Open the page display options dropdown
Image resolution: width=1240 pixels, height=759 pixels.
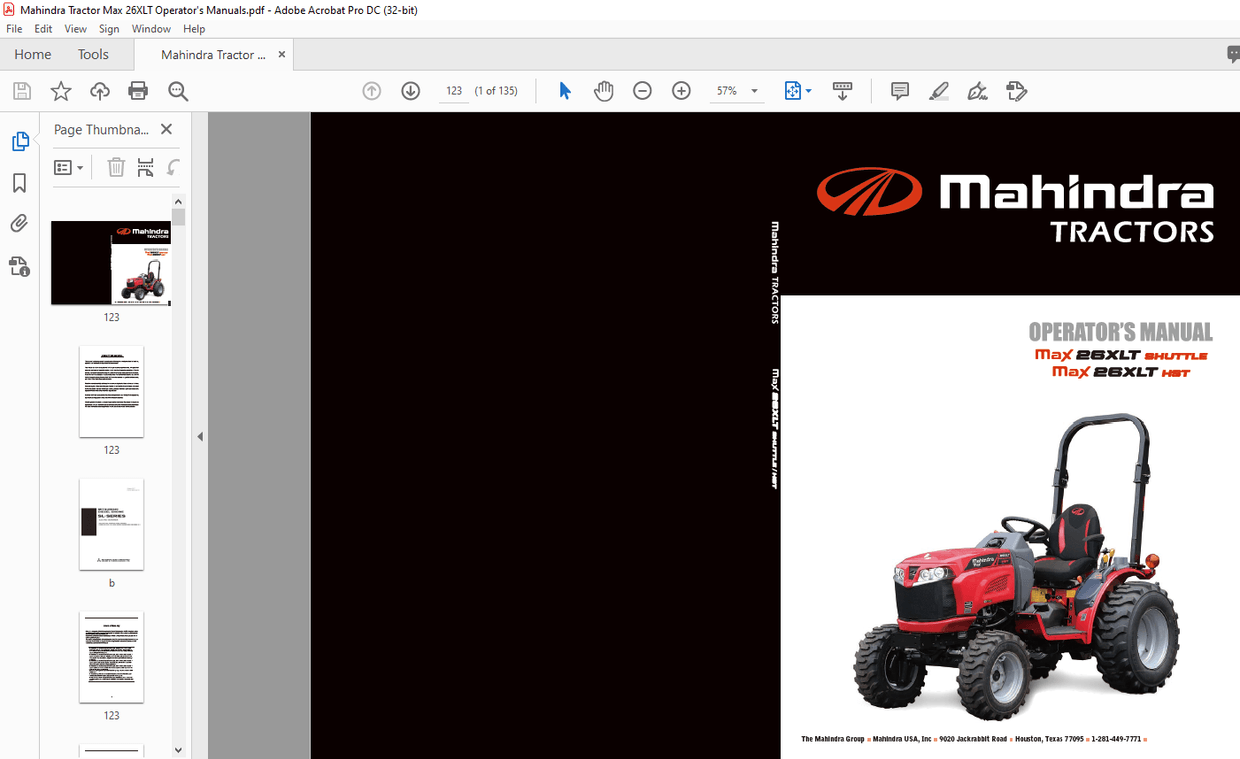(798, 90)
